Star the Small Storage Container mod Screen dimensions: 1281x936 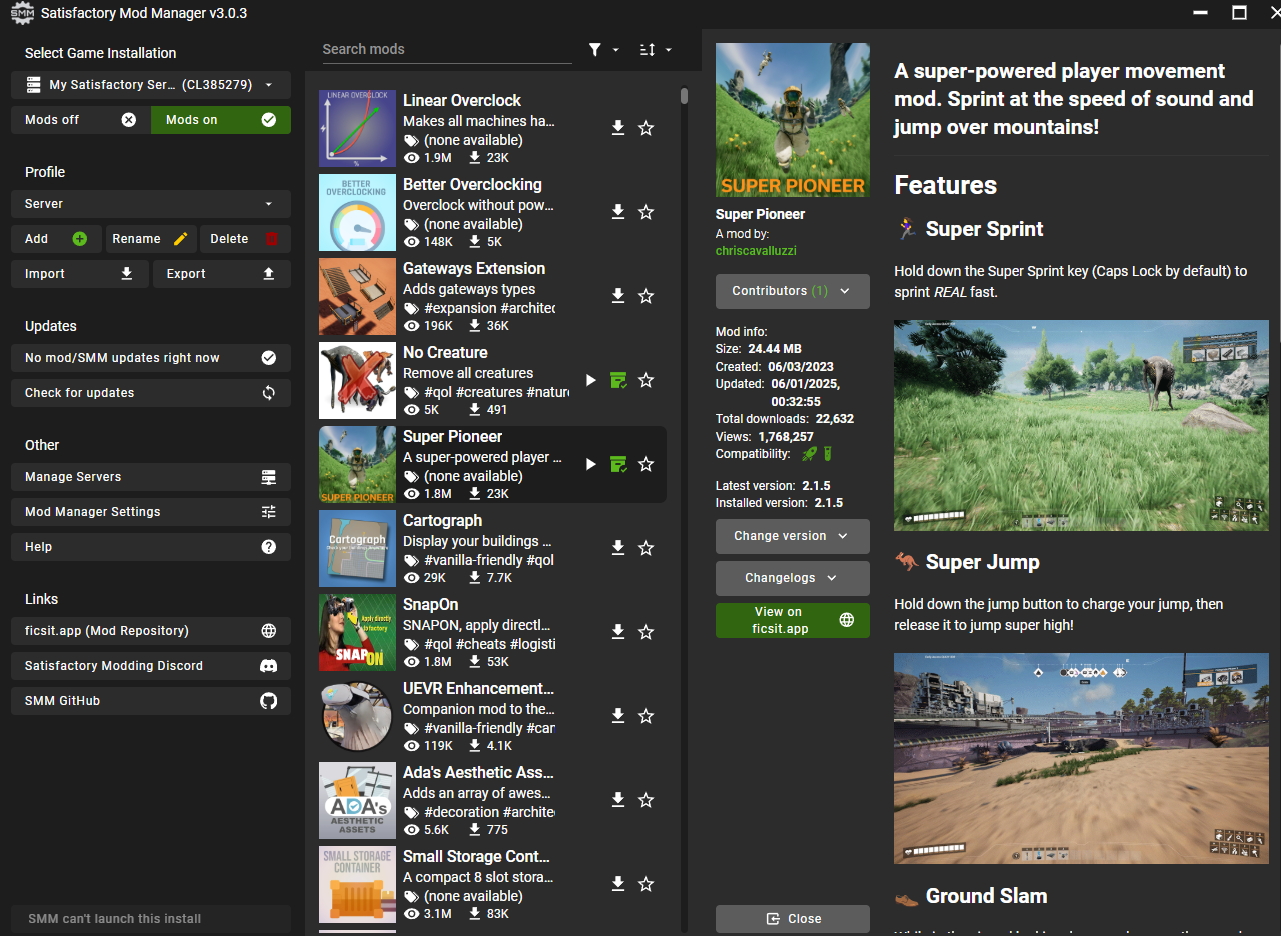(x=646, y=884)
